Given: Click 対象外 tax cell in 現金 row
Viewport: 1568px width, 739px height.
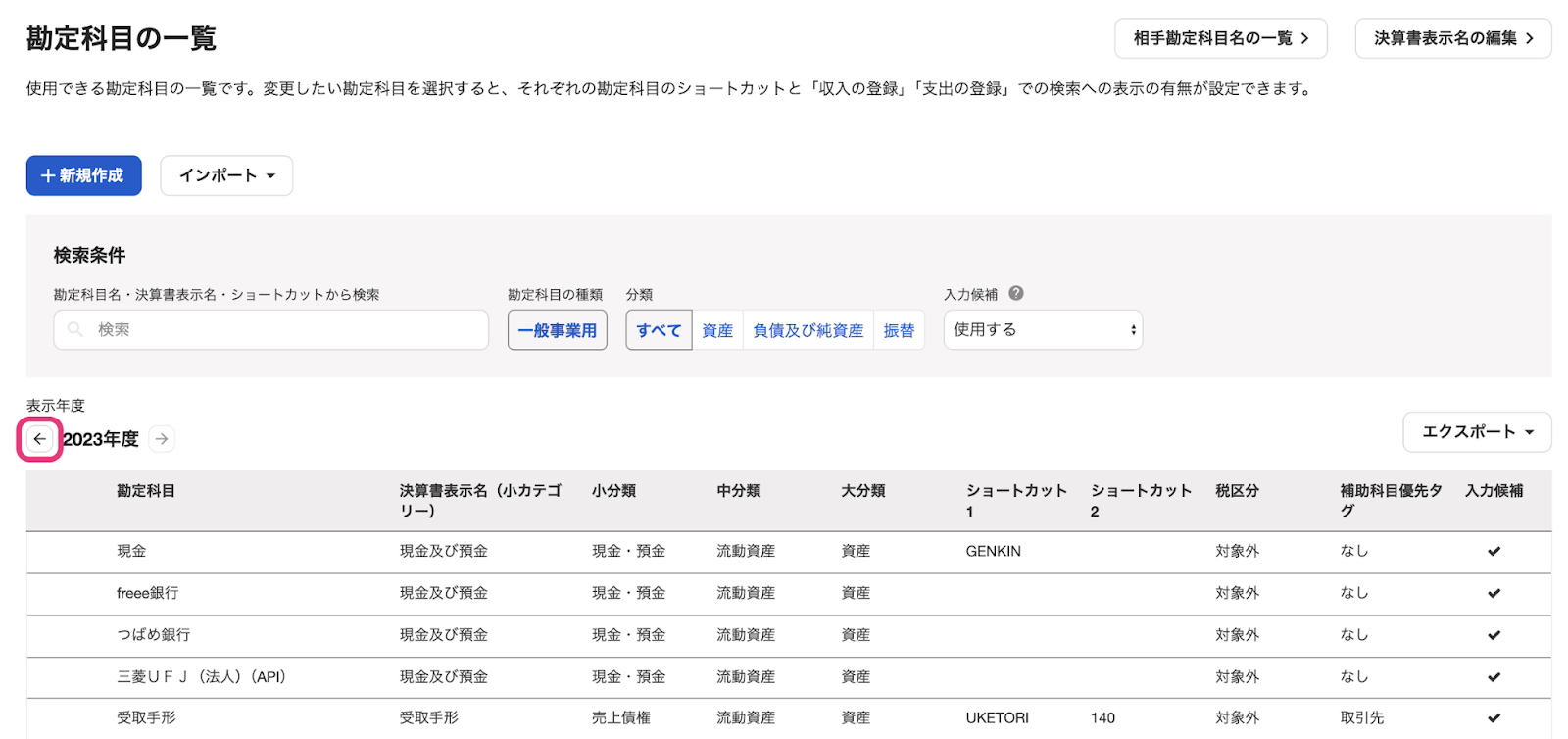Looking at the screenshot, I should [x=1238, y=551].
